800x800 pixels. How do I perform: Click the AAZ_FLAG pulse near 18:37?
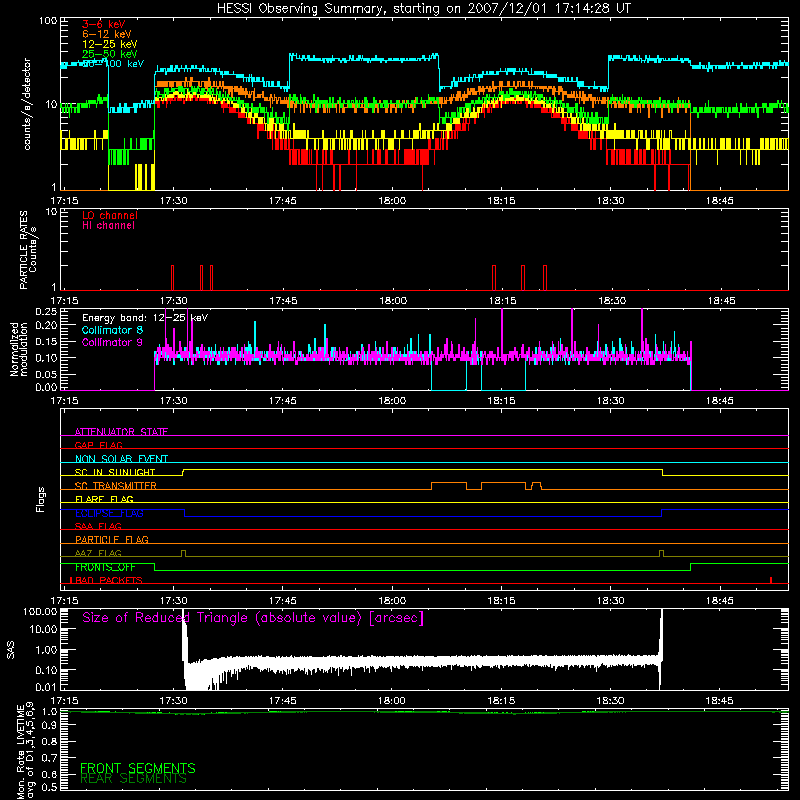coord(662,553)
